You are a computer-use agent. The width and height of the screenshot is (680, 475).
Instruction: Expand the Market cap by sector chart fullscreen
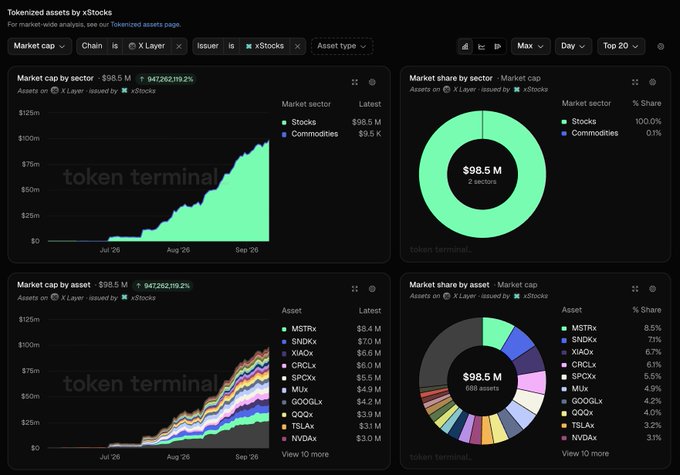355,82
